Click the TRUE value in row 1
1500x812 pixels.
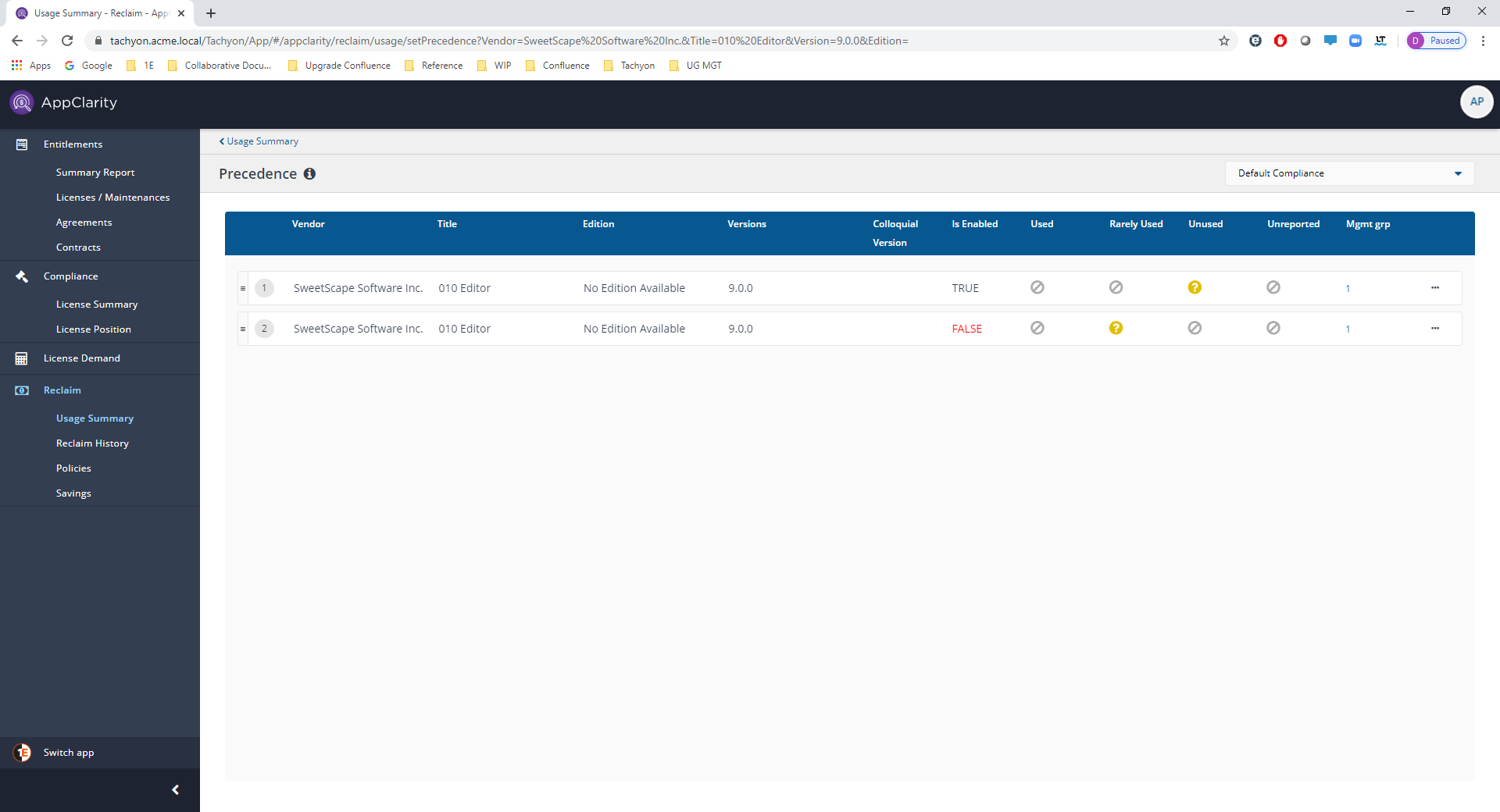965,288
